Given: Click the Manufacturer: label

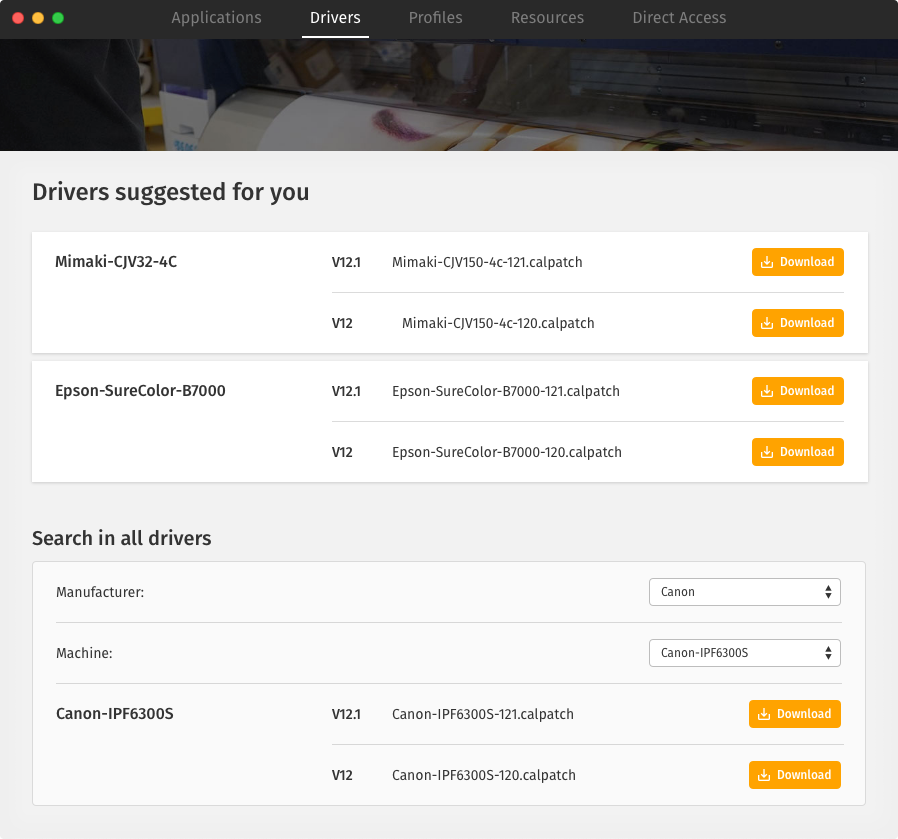Looking at the screenshot, I should tap(100, 592).
